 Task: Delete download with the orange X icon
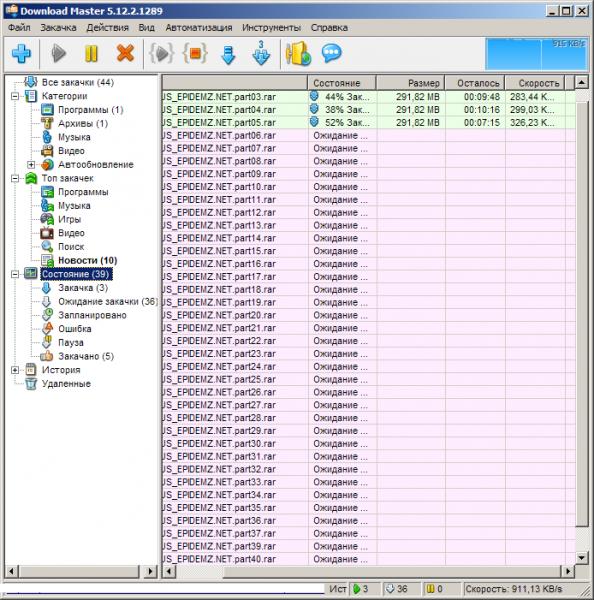click(x=125, y=53)
